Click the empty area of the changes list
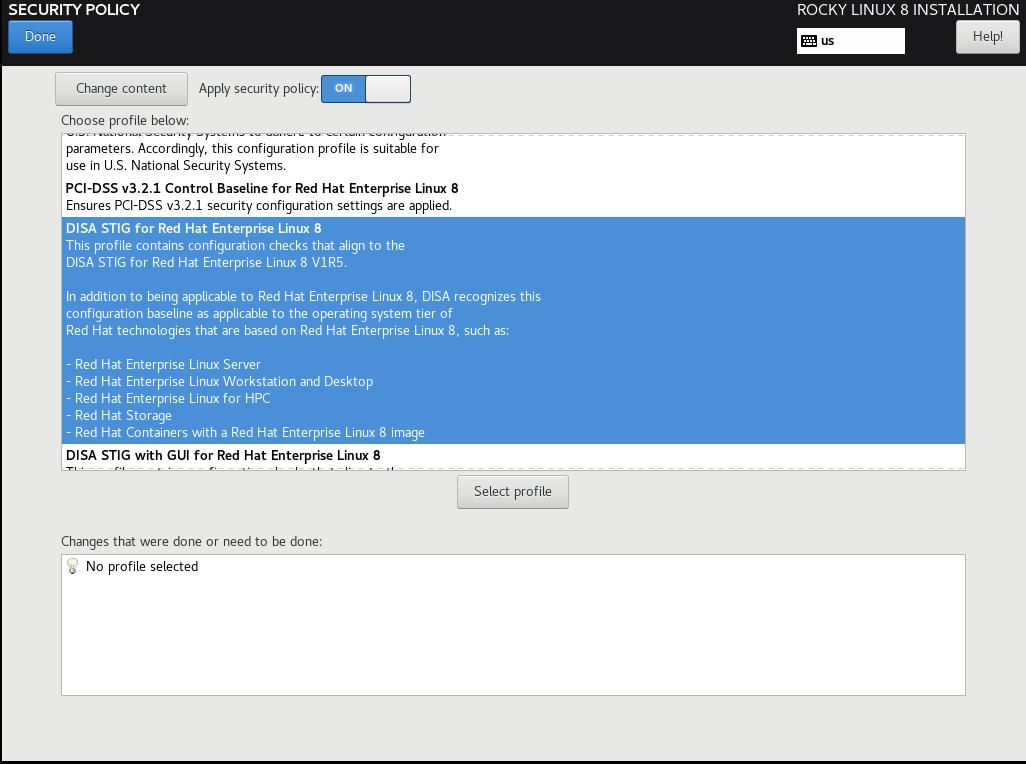Screen dimensions: 1026x764 point(512,640)
